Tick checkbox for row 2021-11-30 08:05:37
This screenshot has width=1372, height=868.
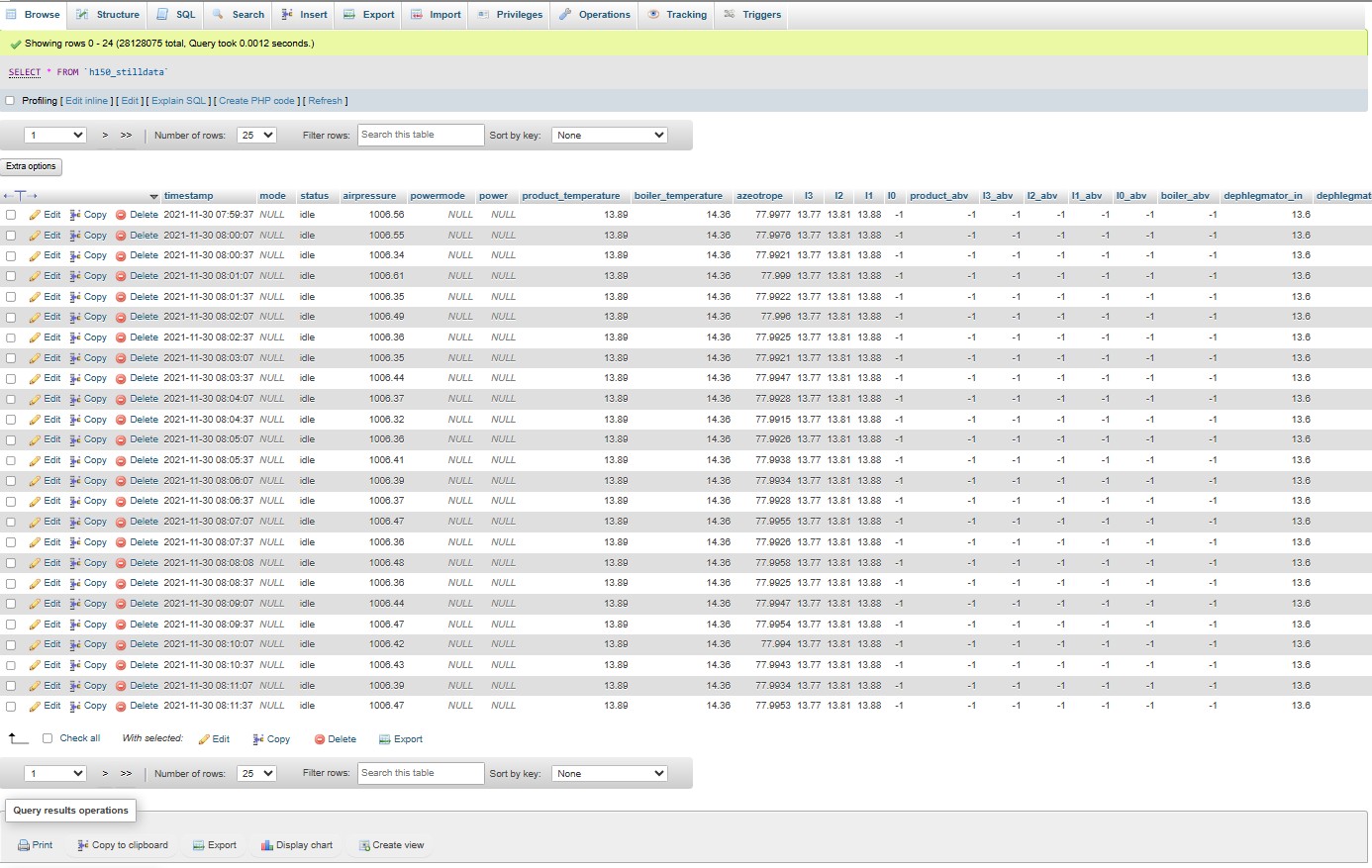(11, 460)
